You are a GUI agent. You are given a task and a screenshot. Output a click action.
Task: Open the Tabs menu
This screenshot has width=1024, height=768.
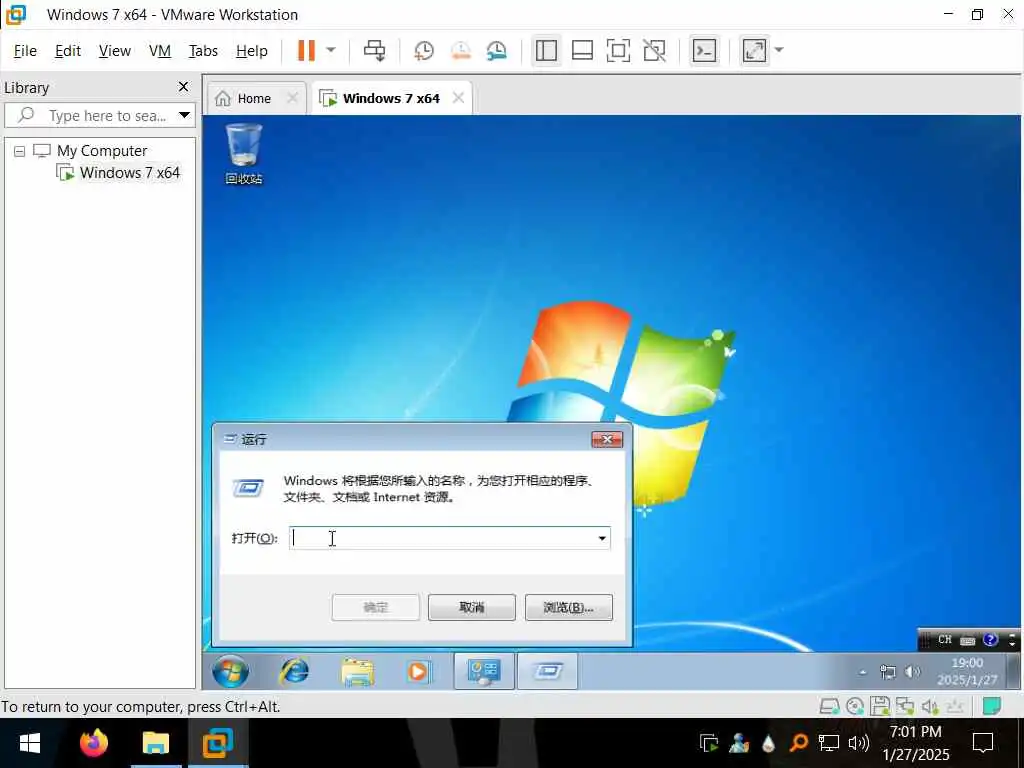click(x=203, y=51)
